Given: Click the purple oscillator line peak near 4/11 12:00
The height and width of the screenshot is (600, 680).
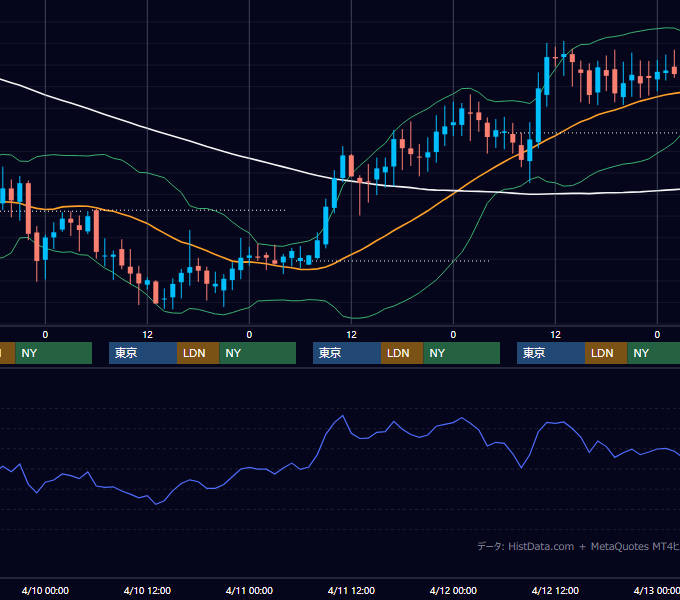Looking at the screenshot, I should 343,416.
